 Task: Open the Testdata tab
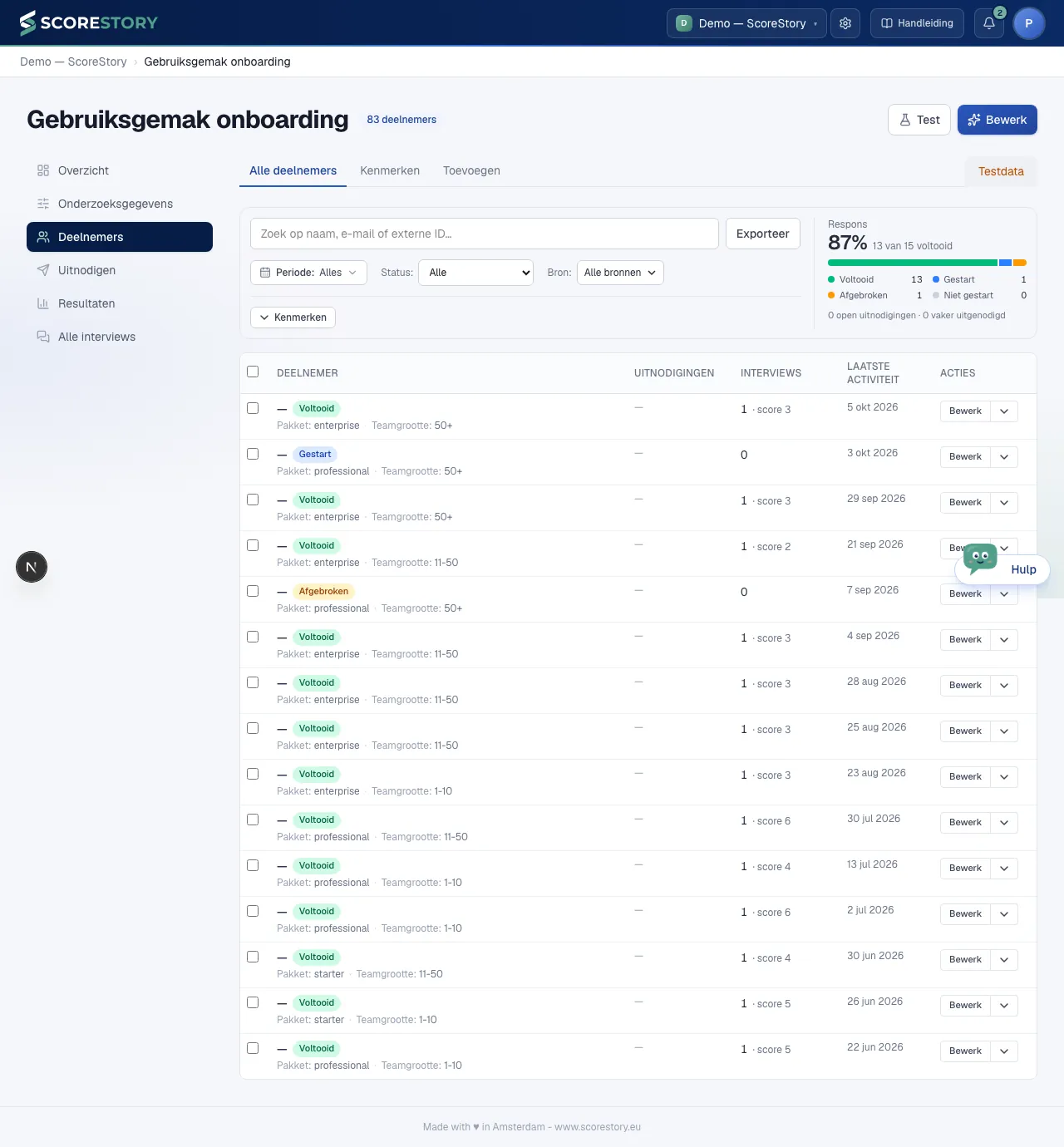pos(1001,171)
